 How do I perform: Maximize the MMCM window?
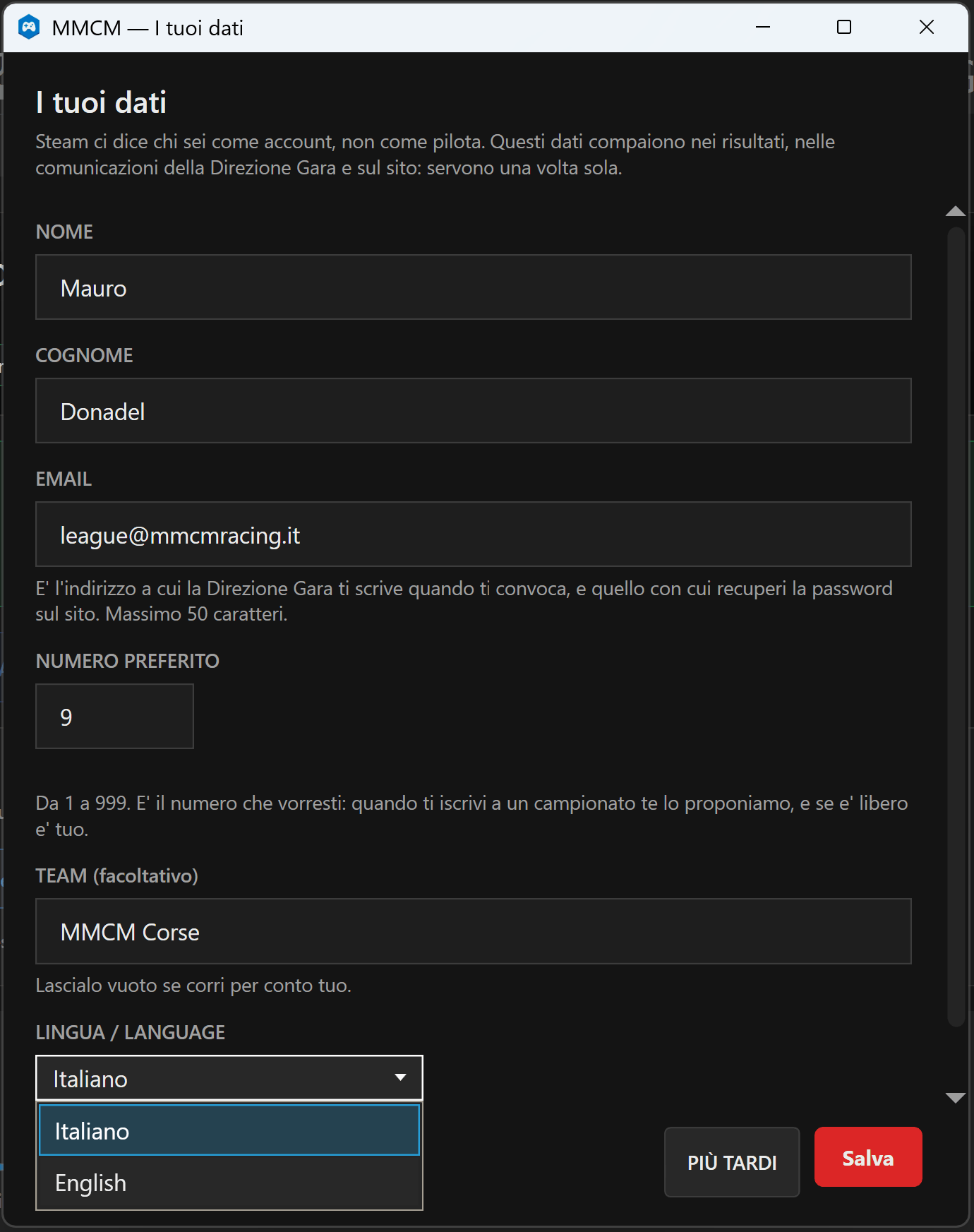(x=844, y=28)
